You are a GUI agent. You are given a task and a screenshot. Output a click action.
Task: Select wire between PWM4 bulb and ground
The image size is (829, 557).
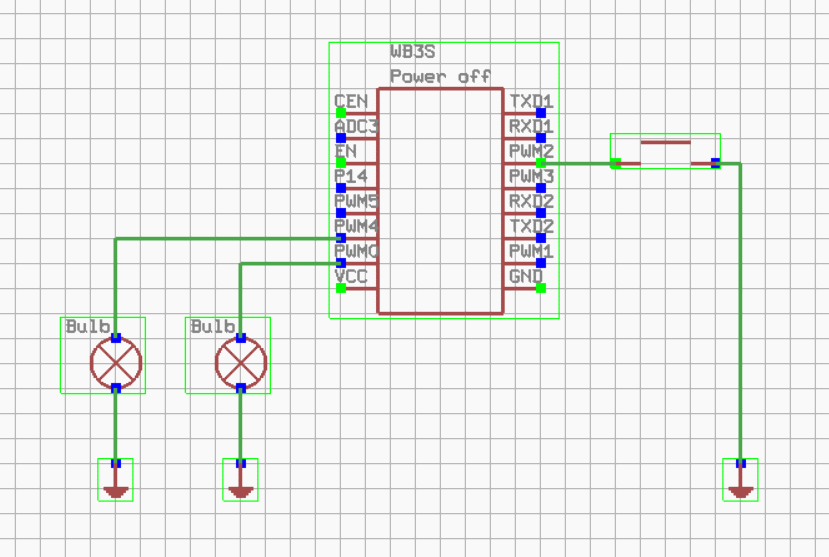click(x=116, y=426)
